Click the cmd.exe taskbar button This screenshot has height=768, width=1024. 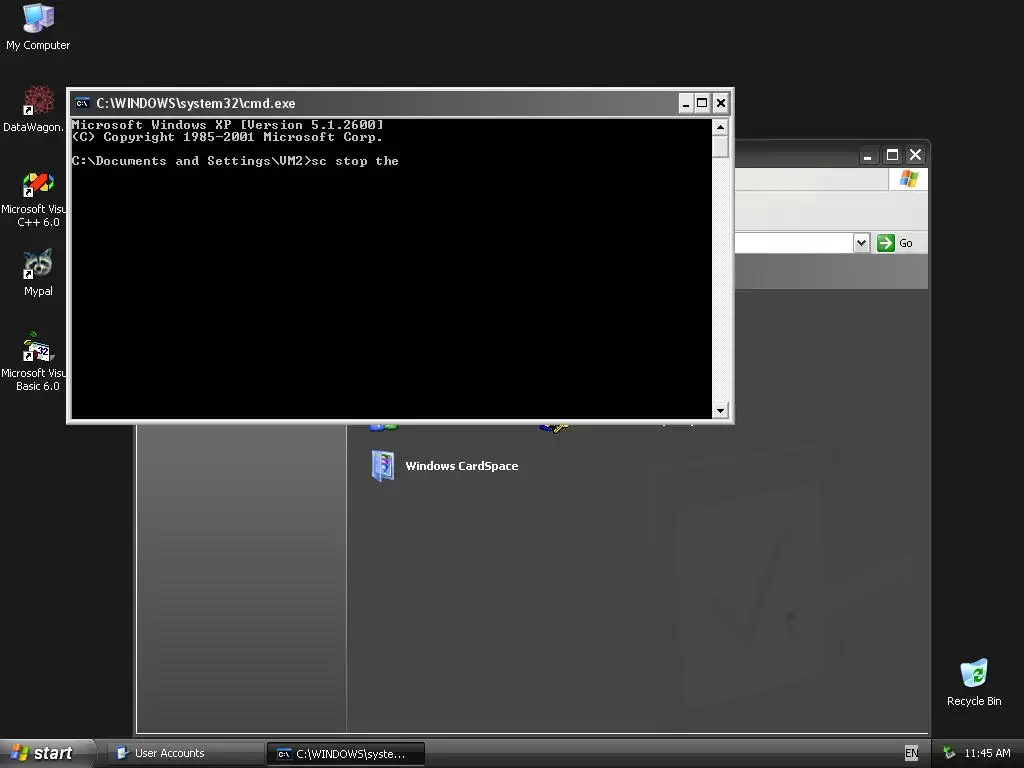coord(346,754)
